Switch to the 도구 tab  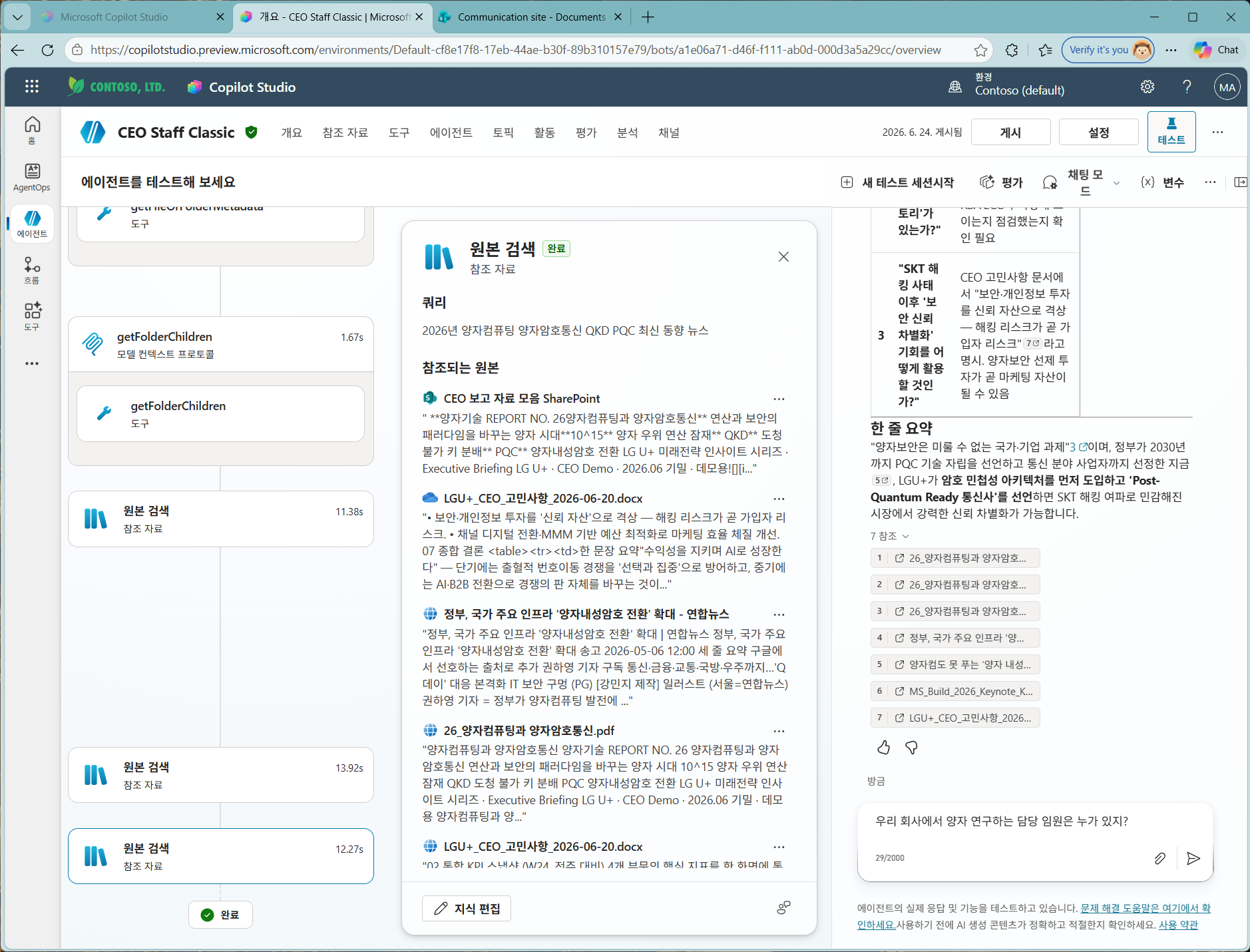point(399,132)
